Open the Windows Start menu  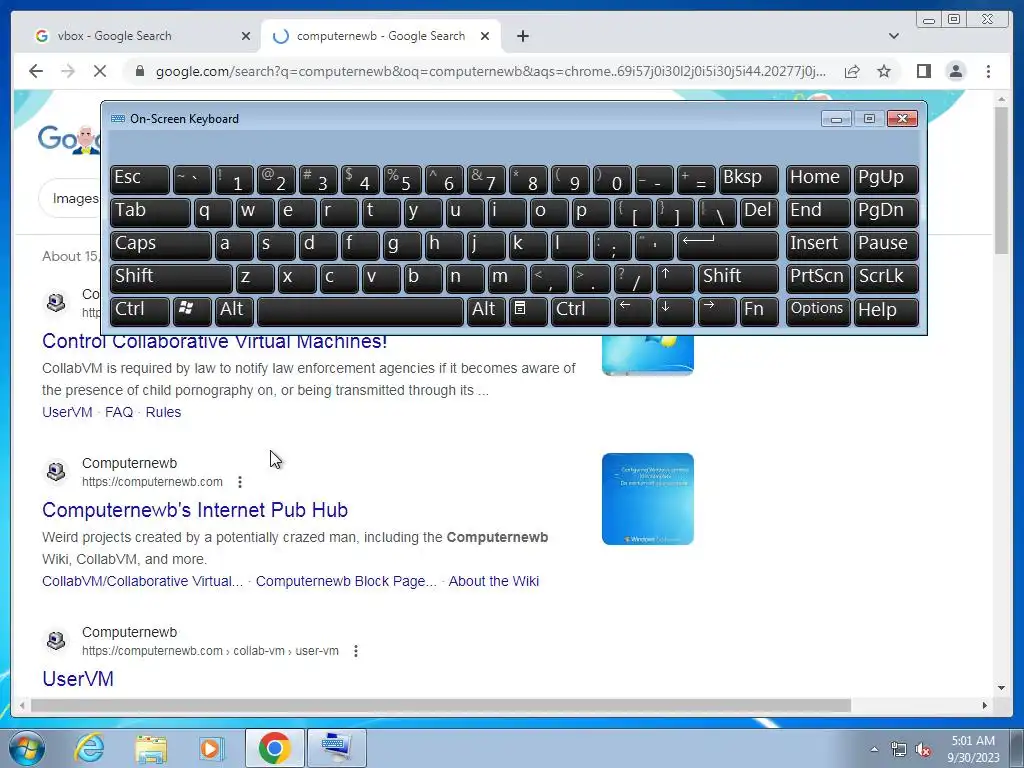(26, 748)
